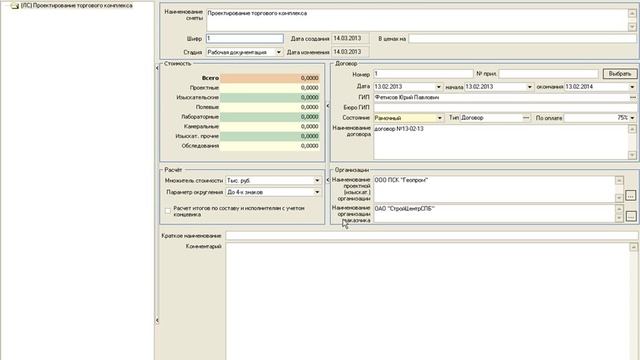Click the ellipsis button of the ГИП field
Viewport: 640px width, 360px height.
pos(633,98)
